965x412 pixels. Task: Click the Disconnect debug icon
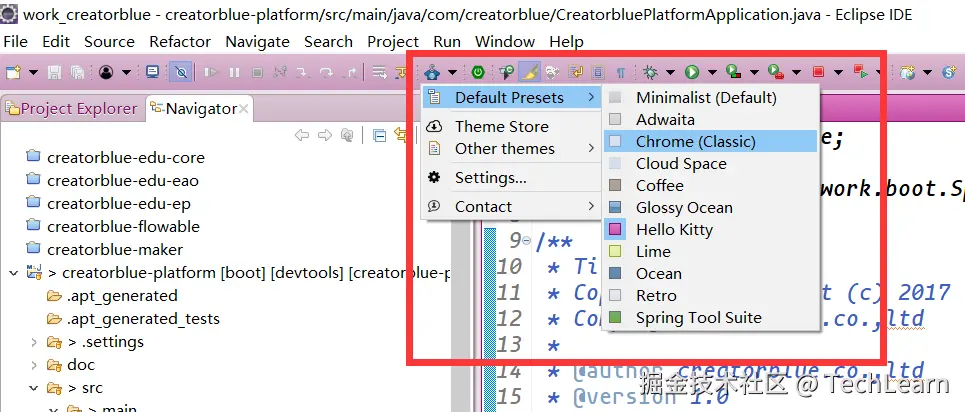click(280, 73)
